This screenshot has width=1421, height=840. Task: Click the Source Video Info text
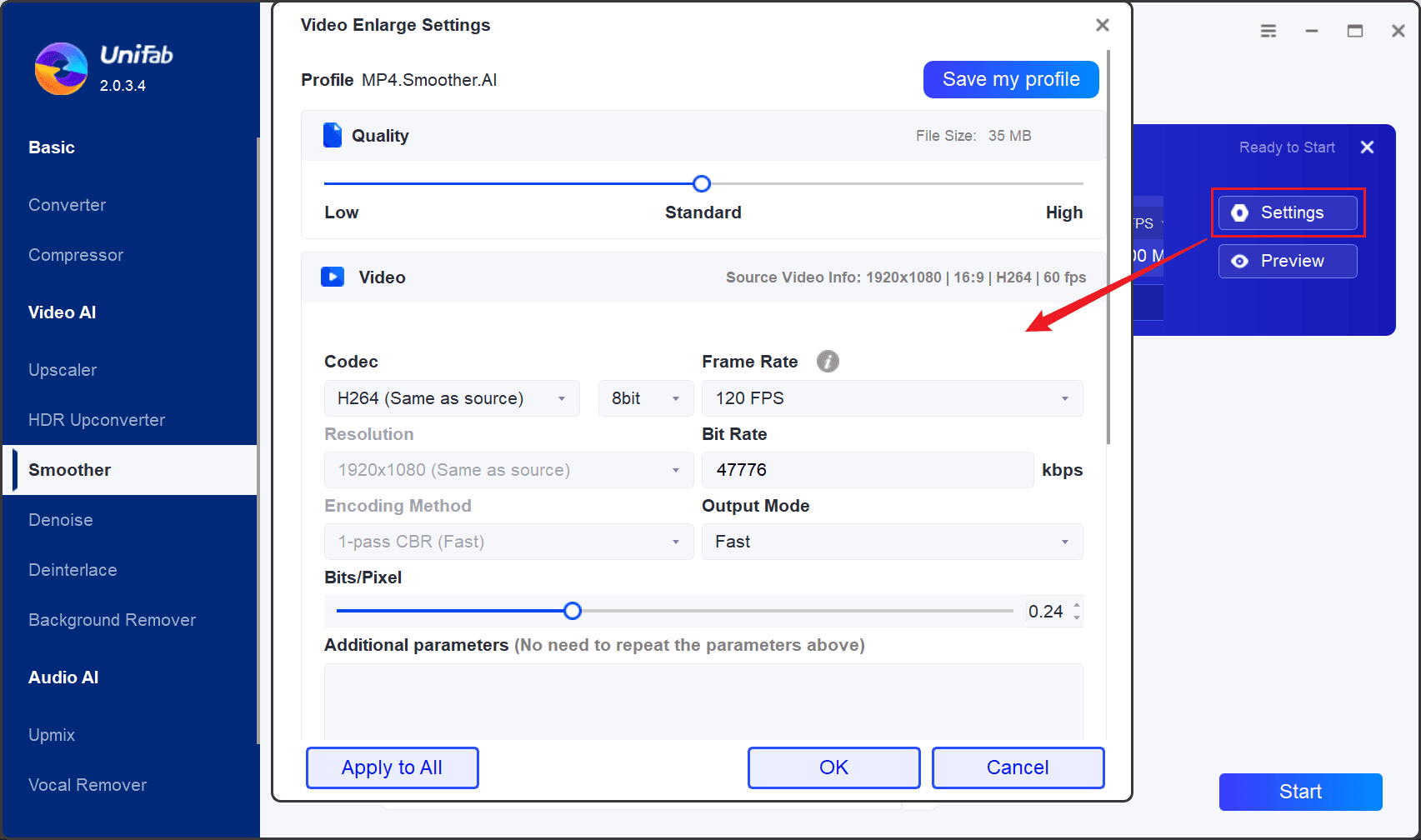click(x=906, y=277)
